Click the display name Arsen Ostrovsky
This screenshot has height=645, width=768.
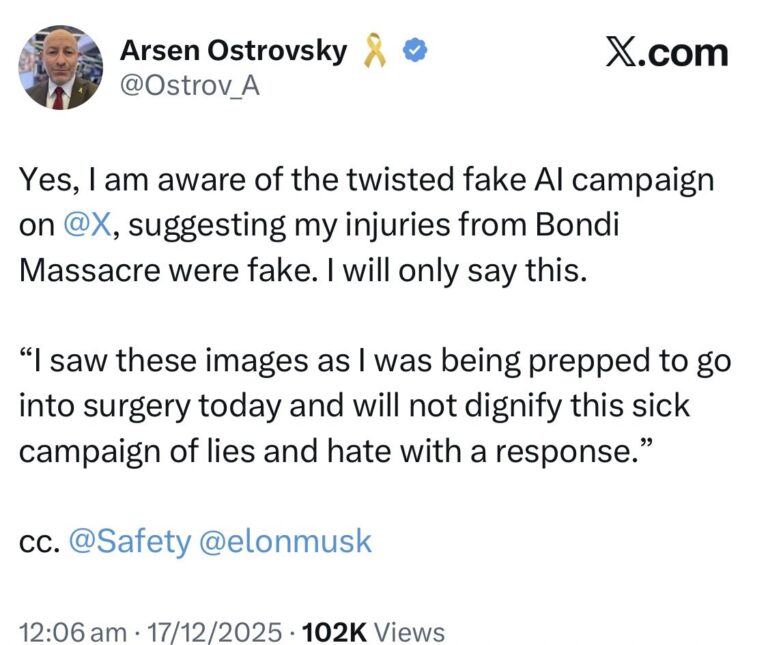pyautogui.click(x=233, y=50)
